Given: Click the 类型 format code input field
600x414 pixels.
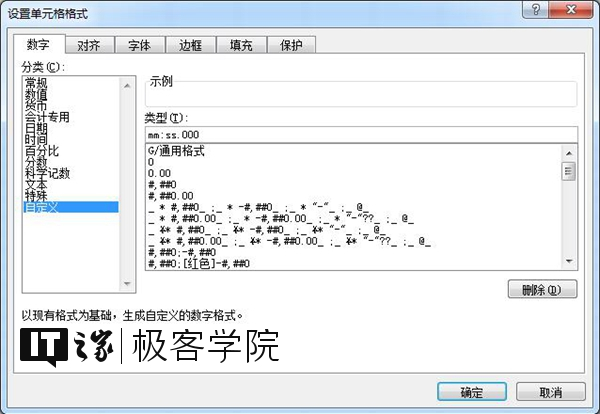Looking at the screenshot, I should (360, 134).
